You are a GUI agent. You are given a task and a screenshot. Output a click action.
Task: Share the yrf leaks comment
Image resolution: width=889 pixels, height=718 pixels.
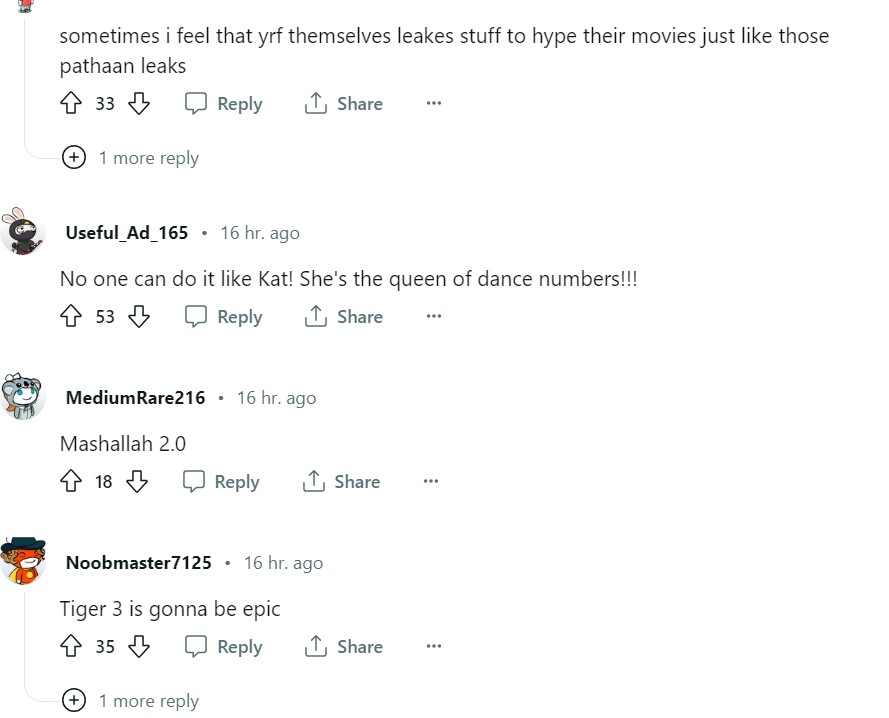click(x=343, y=104)
